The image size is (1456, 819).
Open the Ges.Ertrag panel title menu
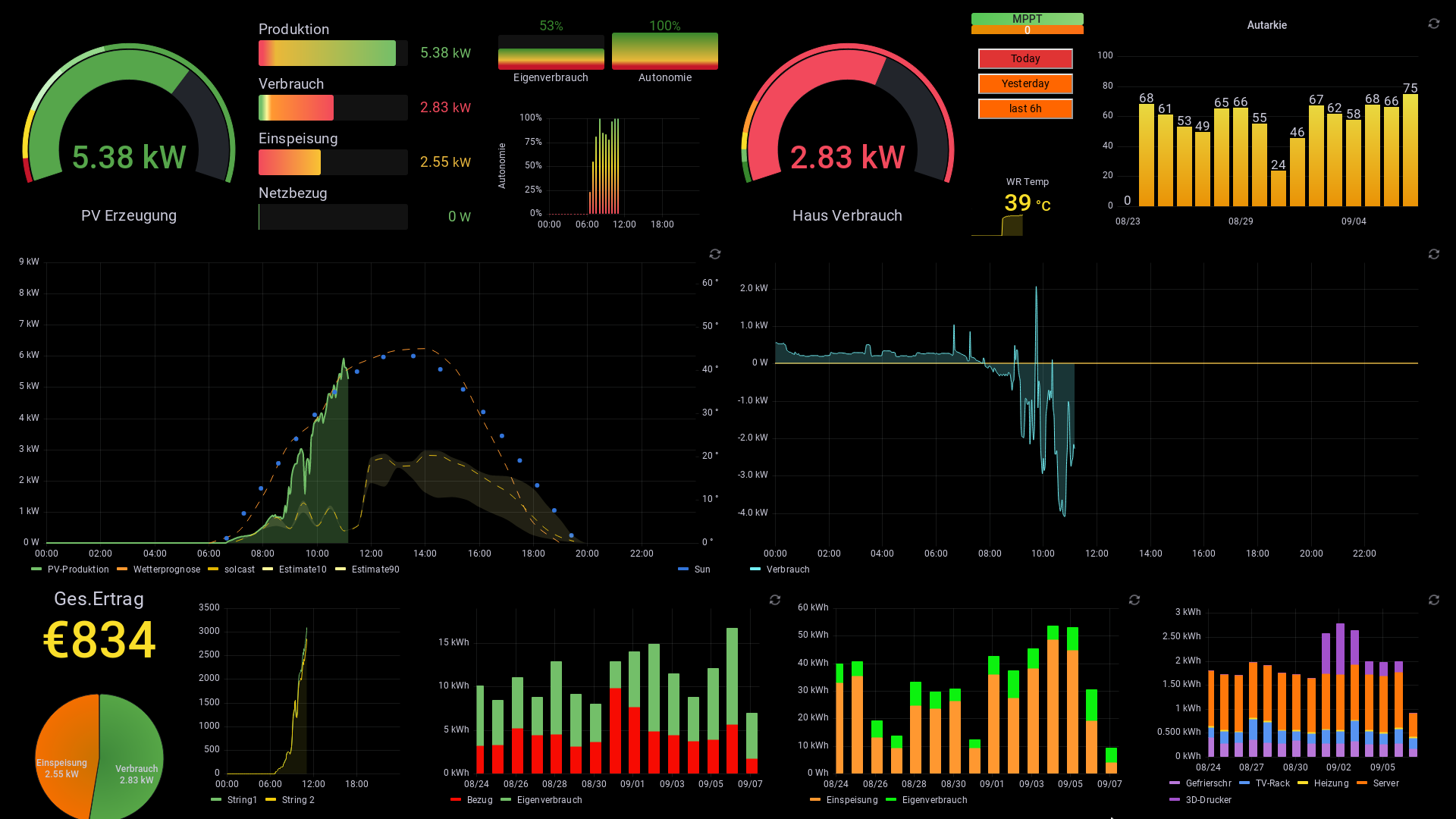[x=99, y=599]
